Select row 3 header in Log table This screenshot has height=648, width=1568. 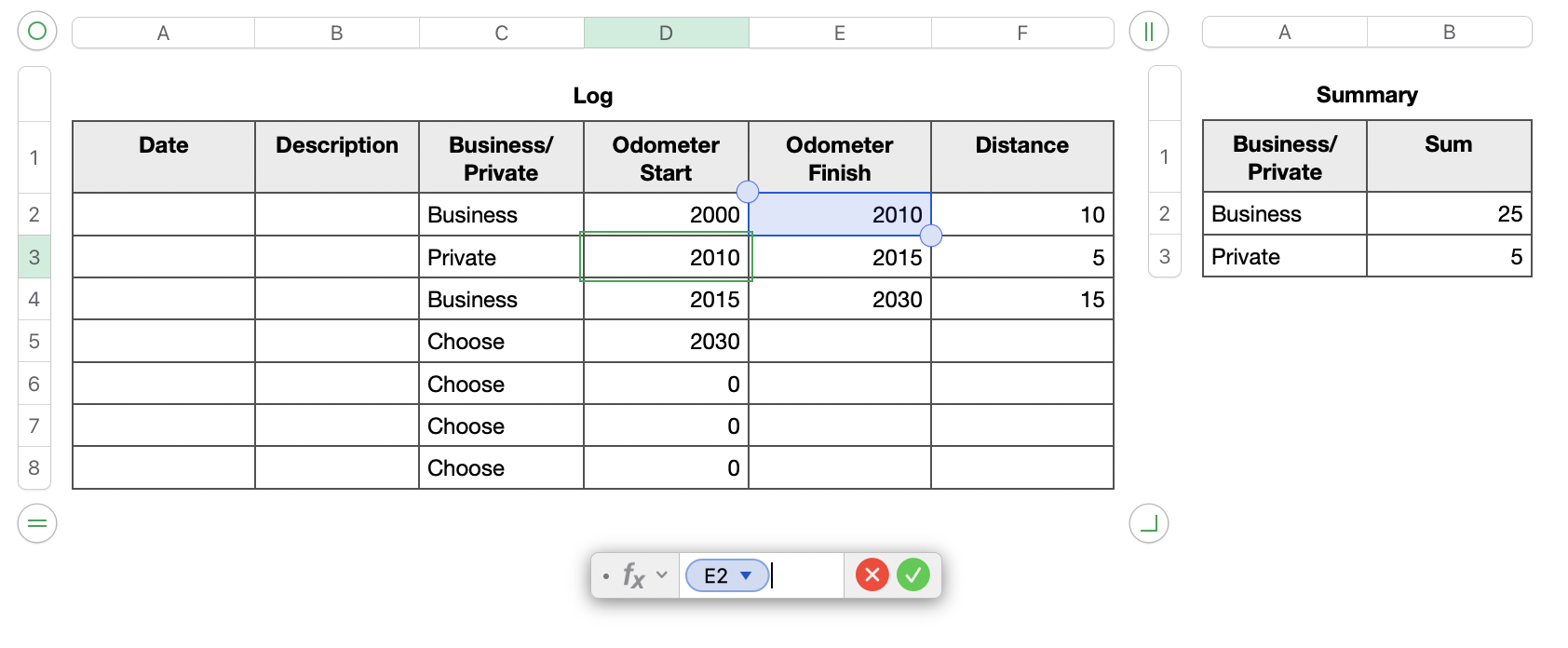coord(34,257)
